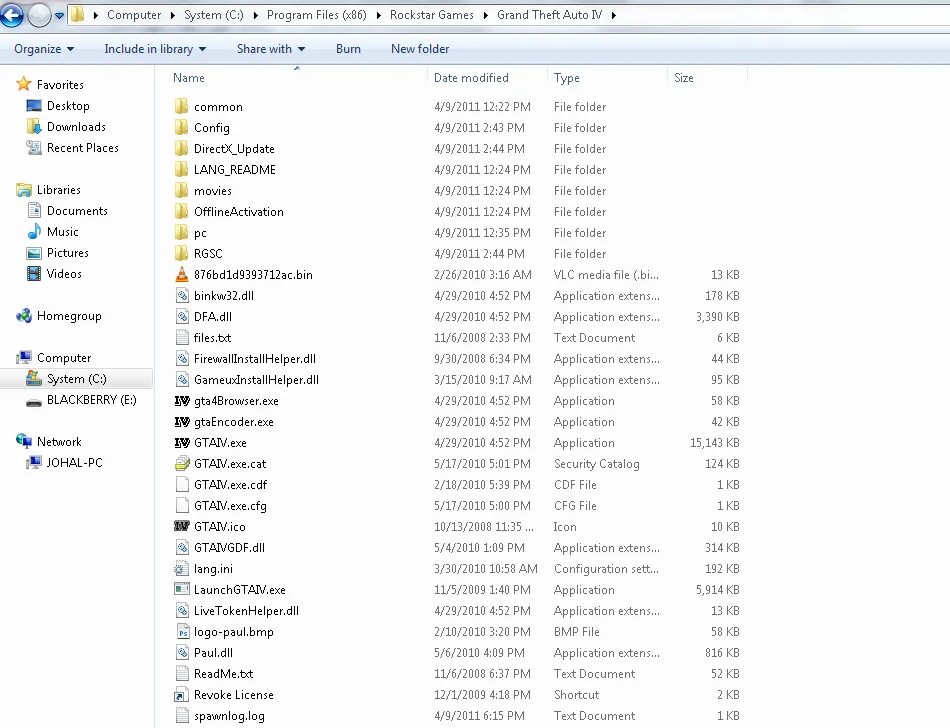Sort by the Name column header

(x=188, y=78)
